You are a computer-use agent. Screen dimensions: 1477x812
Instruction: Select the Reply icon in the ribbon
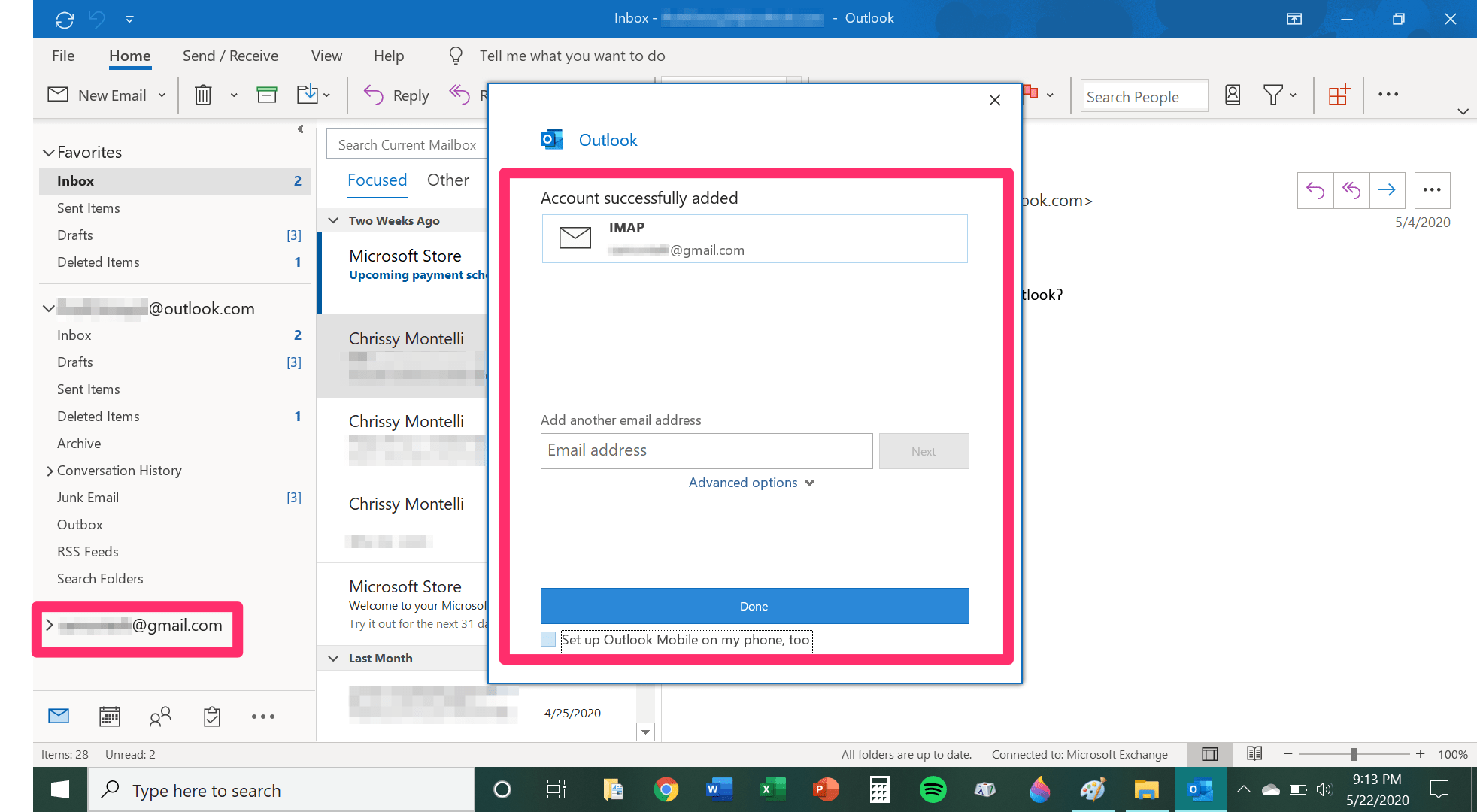pyautogui.click(x=396, y=95)
